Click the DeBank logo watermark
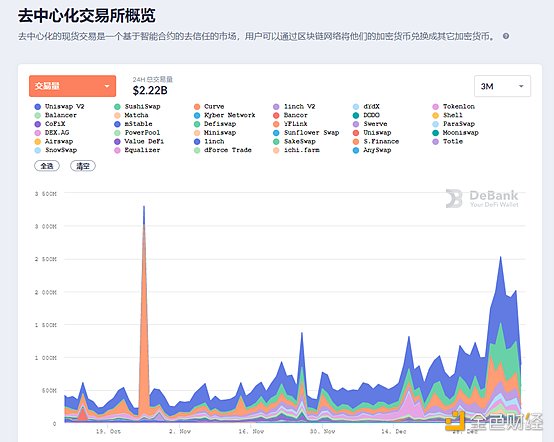The width and height of the screenshot is (554, 442). [x=482, y=199]
